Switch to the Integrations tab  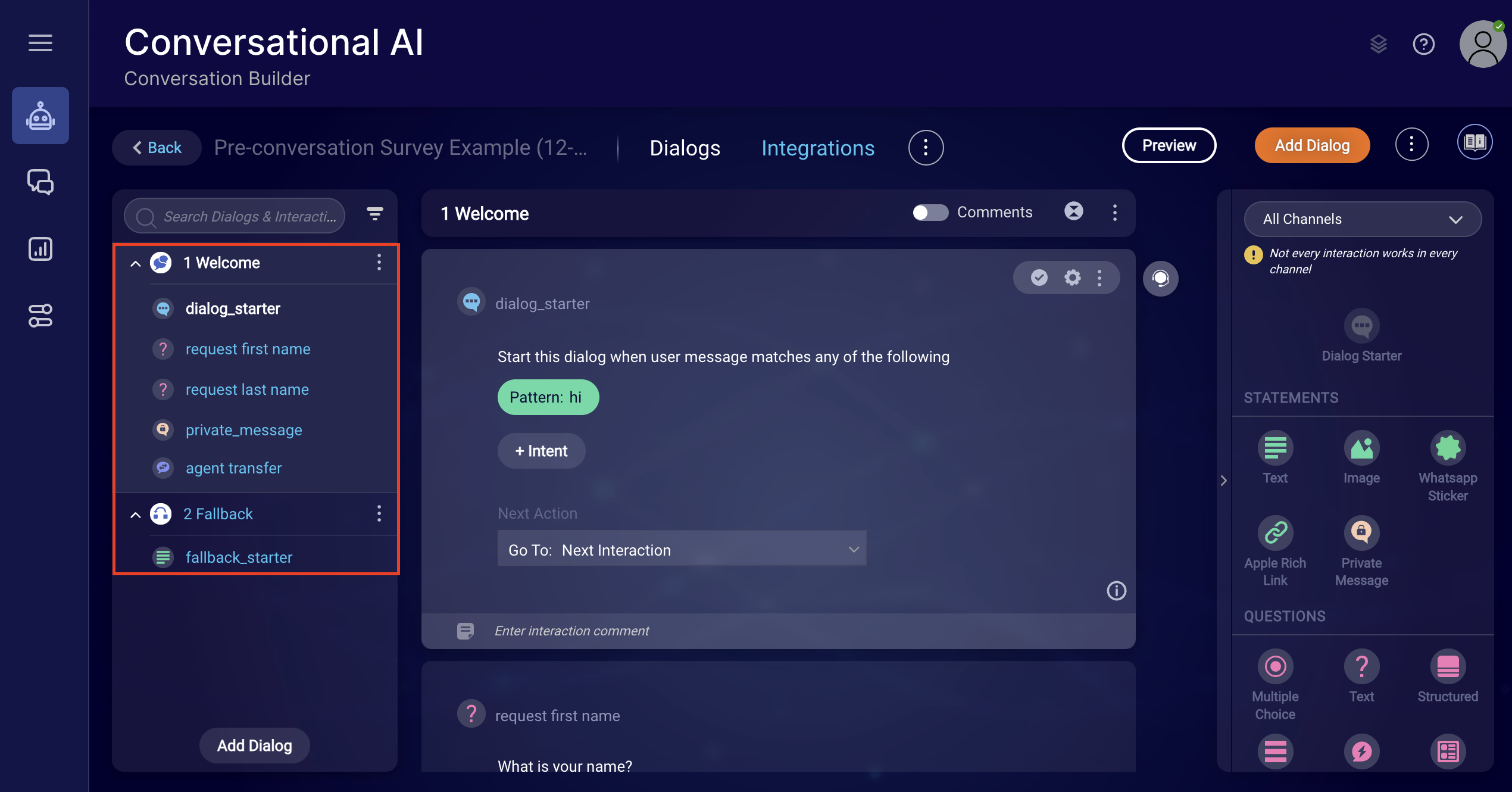(818, 148)
